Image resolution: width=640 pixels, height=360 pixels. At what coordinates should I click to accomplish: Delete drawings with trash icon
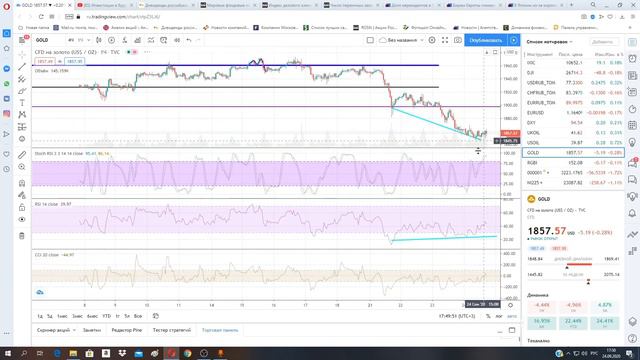pos(22,236)
